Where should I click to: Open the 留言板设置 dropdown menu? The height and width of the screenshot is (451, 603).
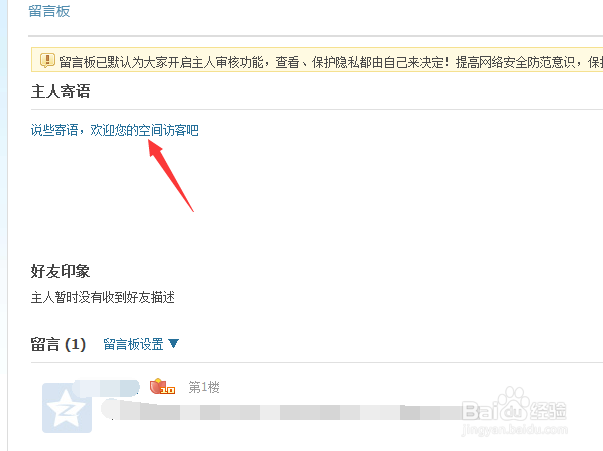141,344
